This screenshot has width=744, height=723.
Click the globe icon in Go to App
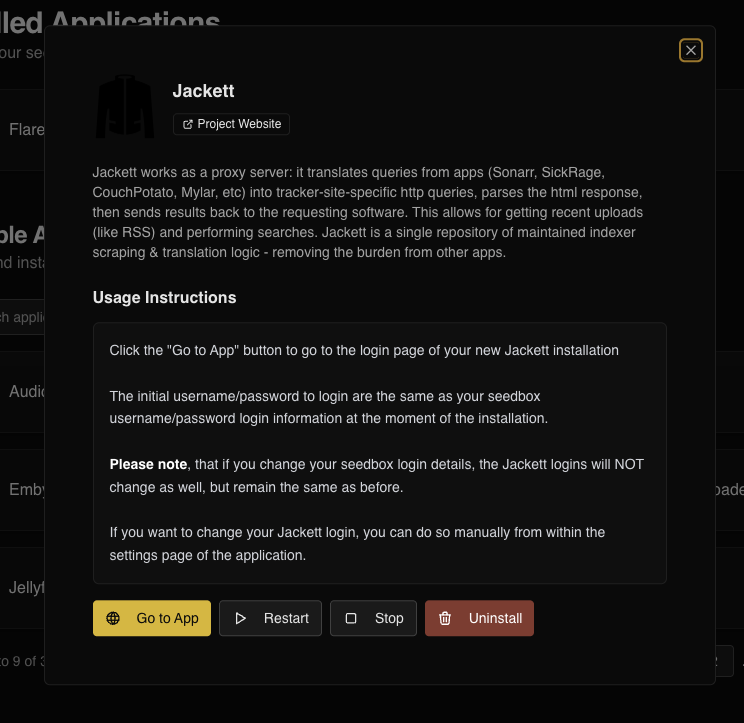coord(113,618)
